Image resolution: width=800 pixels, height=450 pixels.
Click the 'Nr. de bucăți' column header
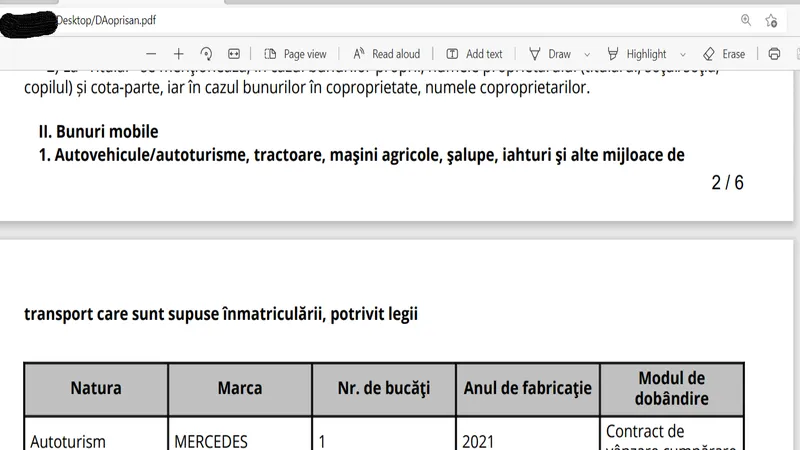pyautogui.click(x=384, y=389)
